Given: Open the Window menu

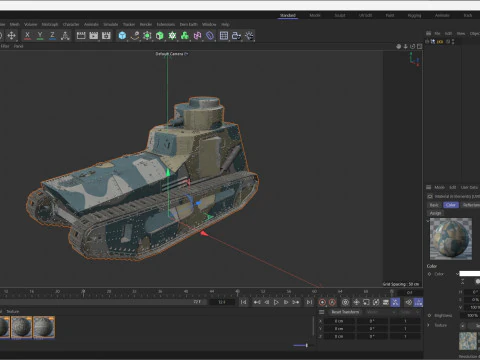Looking at the screenshot, I should (209, 24).
